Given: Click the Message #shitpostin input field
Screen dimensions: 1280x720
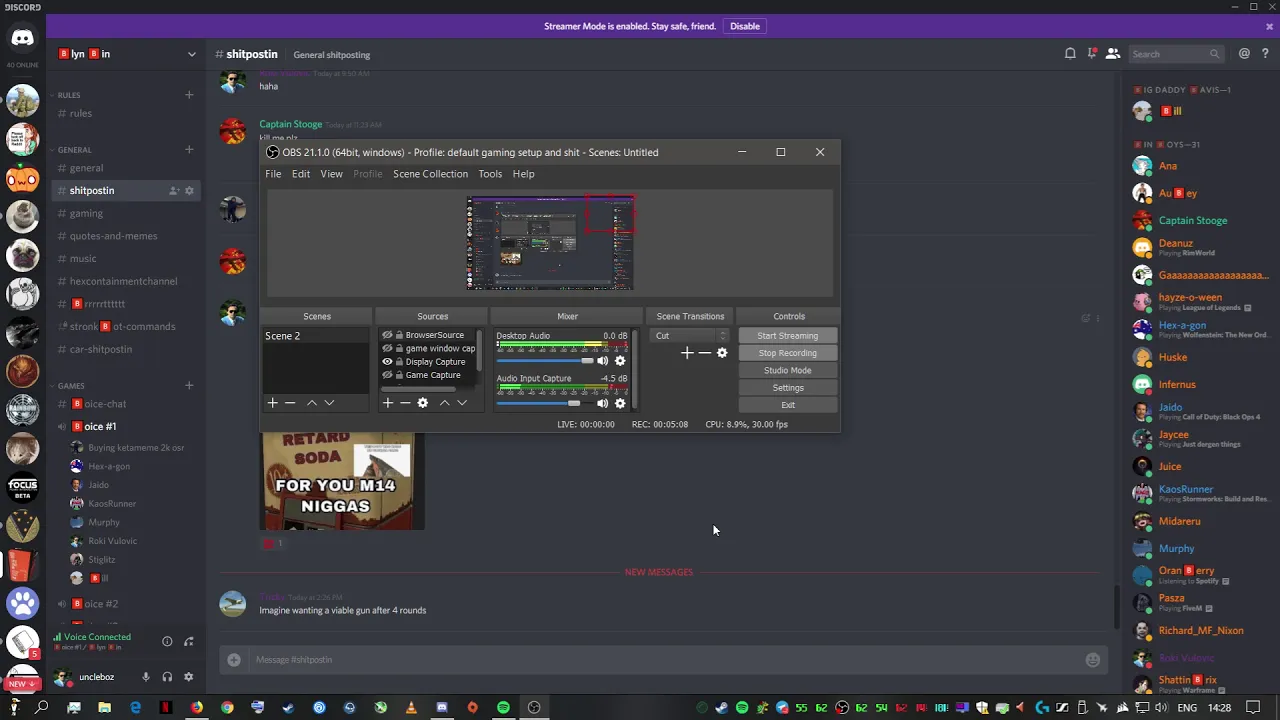Looking at the screenshot, I should [x=665, y=660].
